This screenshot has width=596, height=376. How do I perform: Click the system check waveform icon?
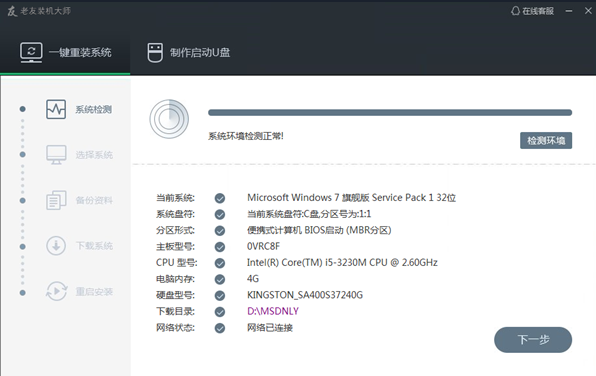[56, 109]
